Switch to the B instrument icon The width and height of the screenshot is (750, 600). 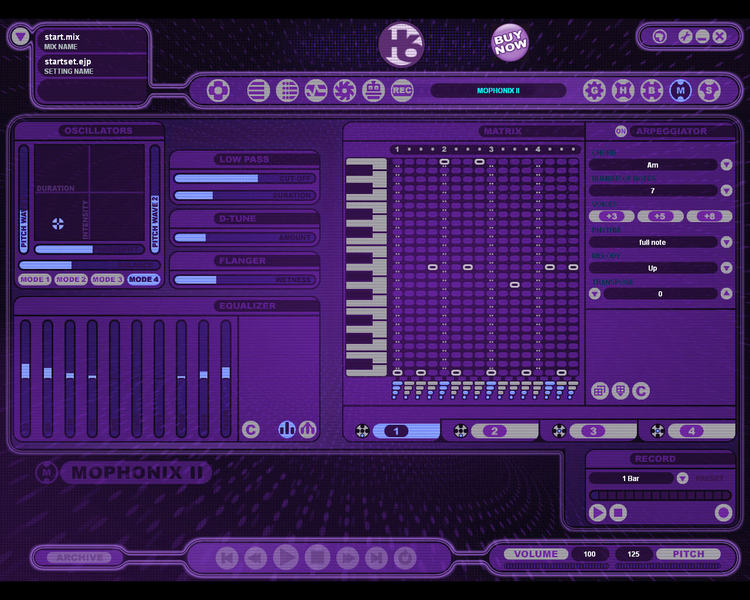(x=651, y=90)
